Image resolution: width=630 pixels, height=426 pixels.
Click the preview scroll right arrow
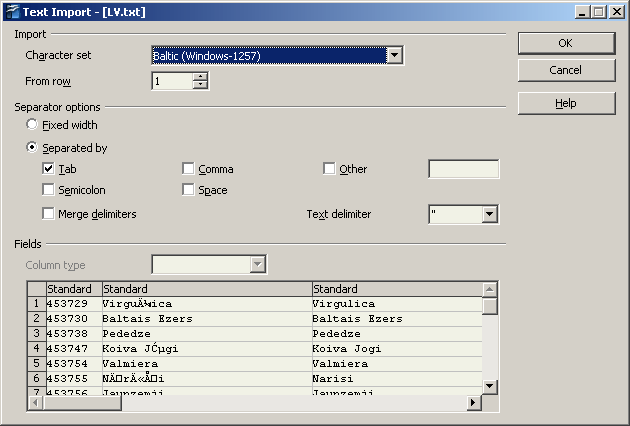[x=474, y=402]
